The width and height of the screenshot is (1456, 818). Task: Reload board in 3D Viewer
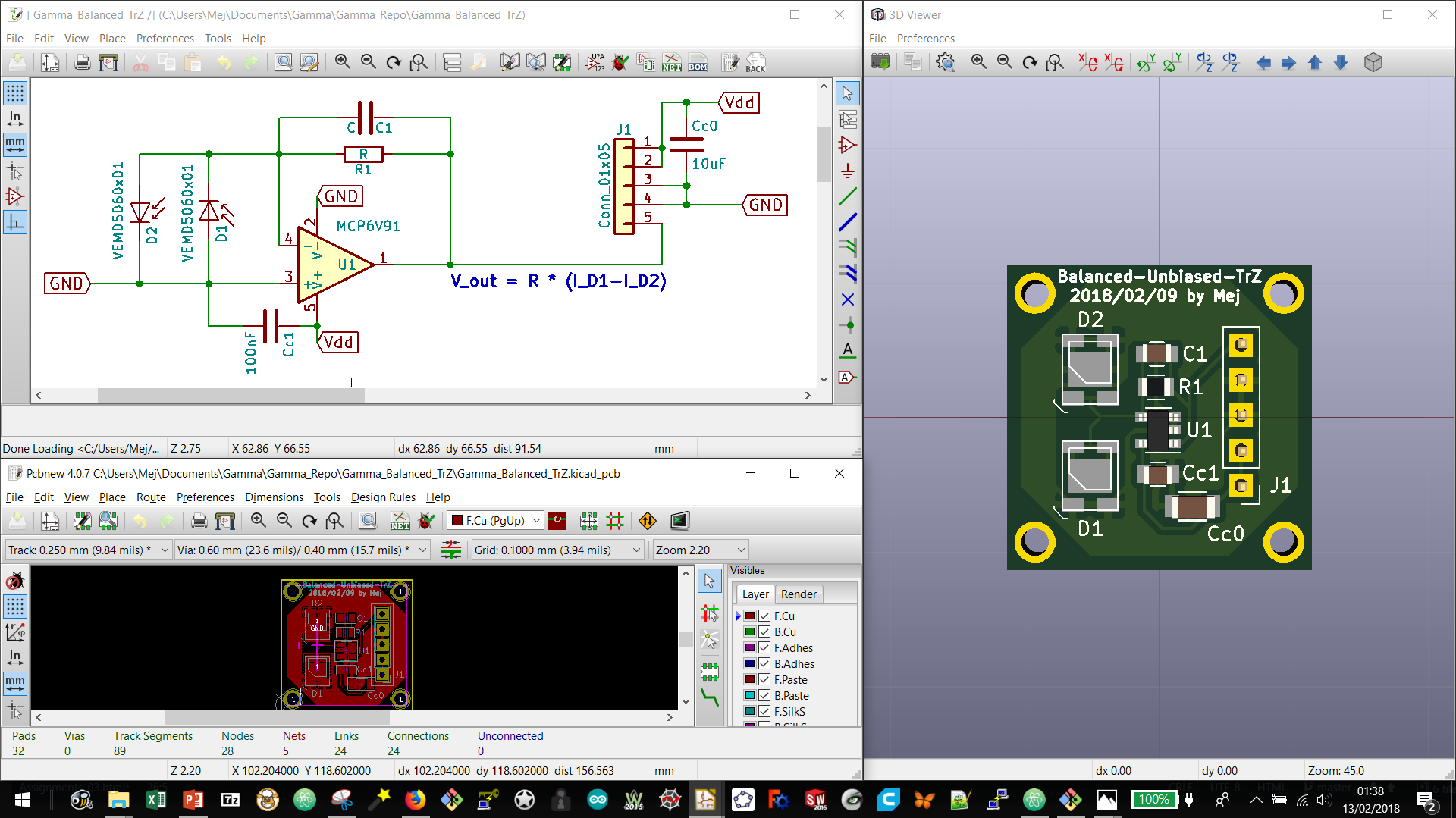pyautogui.click(x=880, y=63)
